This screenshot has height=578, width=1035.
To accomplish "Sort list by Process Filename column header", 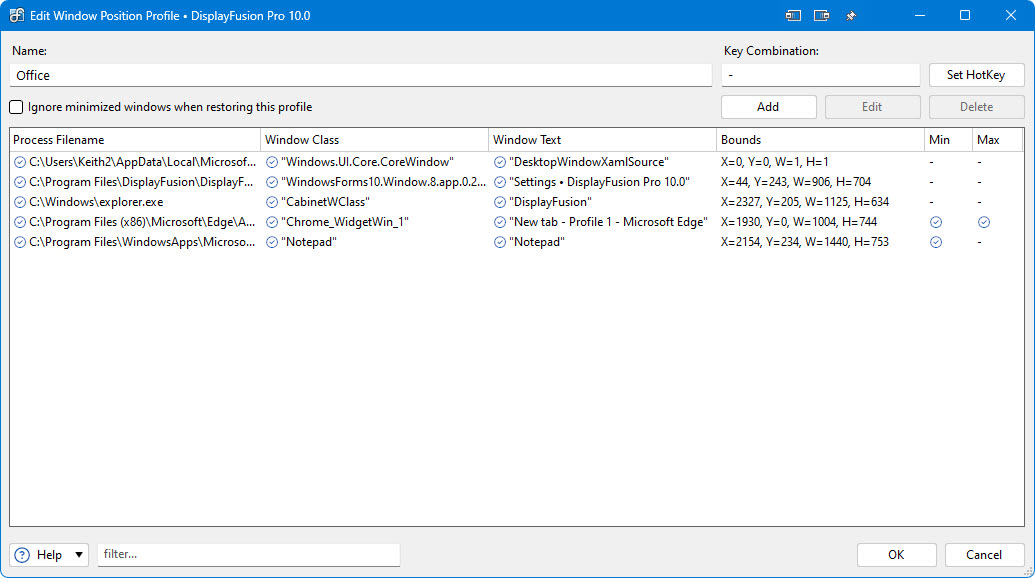I will 134,140.
